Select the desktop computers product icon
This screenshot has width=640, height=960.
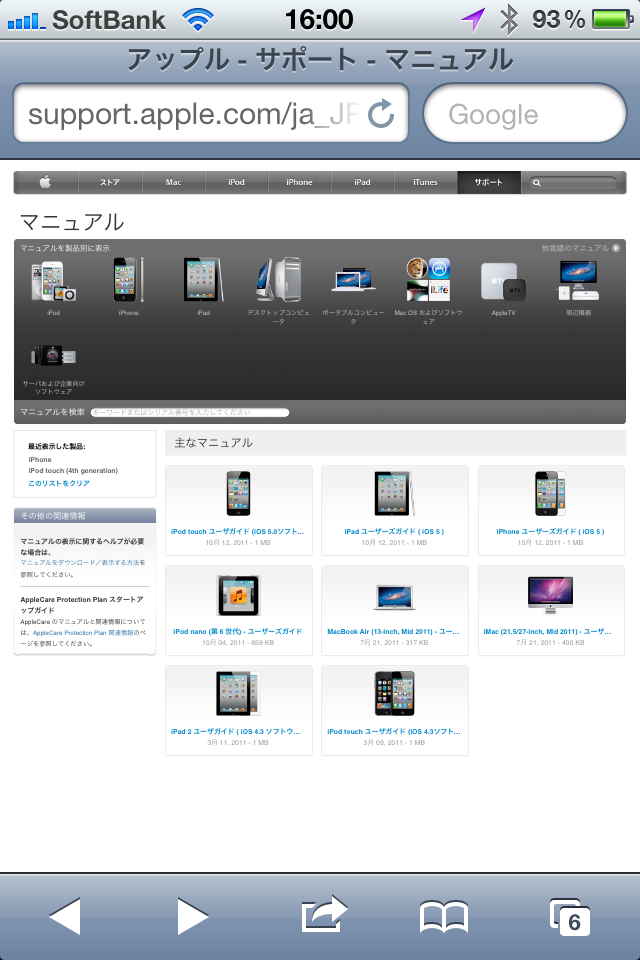[x=279, y=280]
